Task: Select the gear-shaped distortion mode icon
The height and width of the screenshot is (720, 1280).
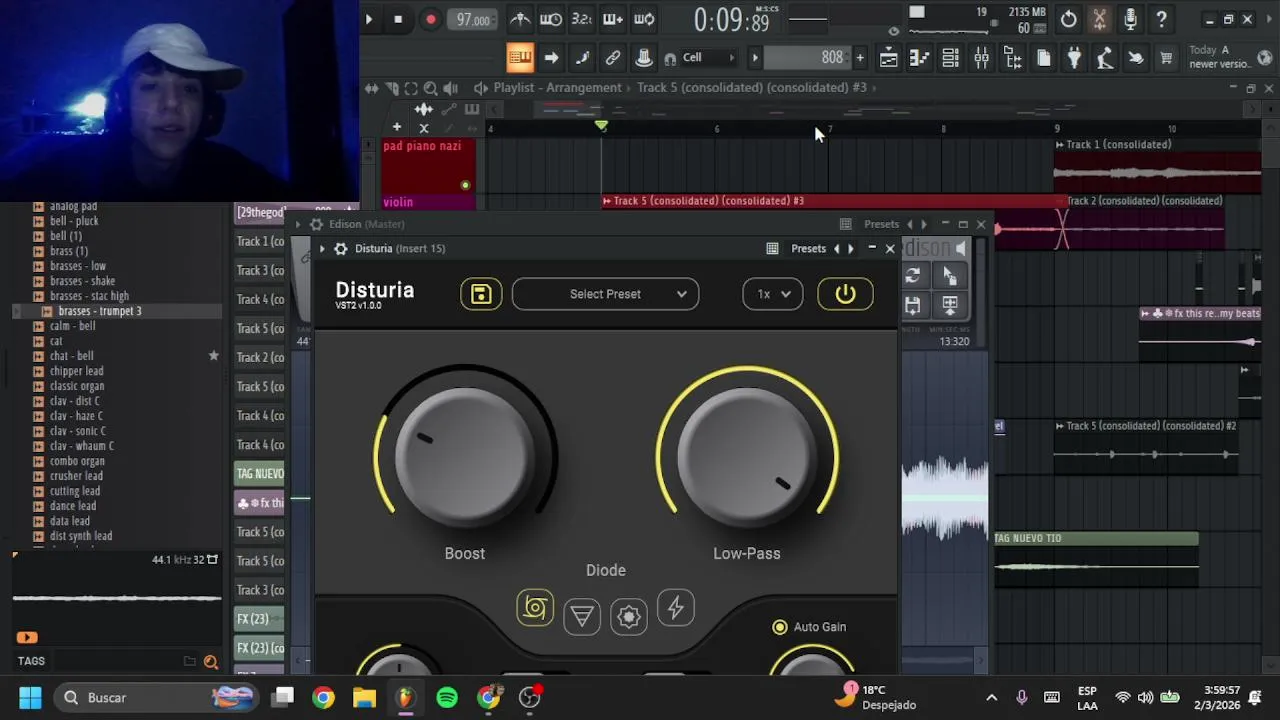Action: click(629, 615)
